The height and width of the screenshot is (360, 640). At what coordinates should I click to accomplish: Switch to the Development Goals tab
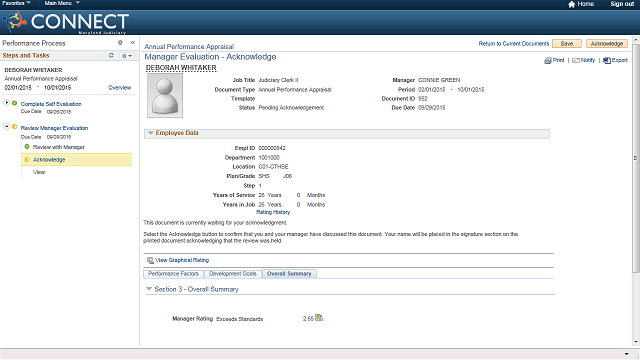(x=233, y=274)
